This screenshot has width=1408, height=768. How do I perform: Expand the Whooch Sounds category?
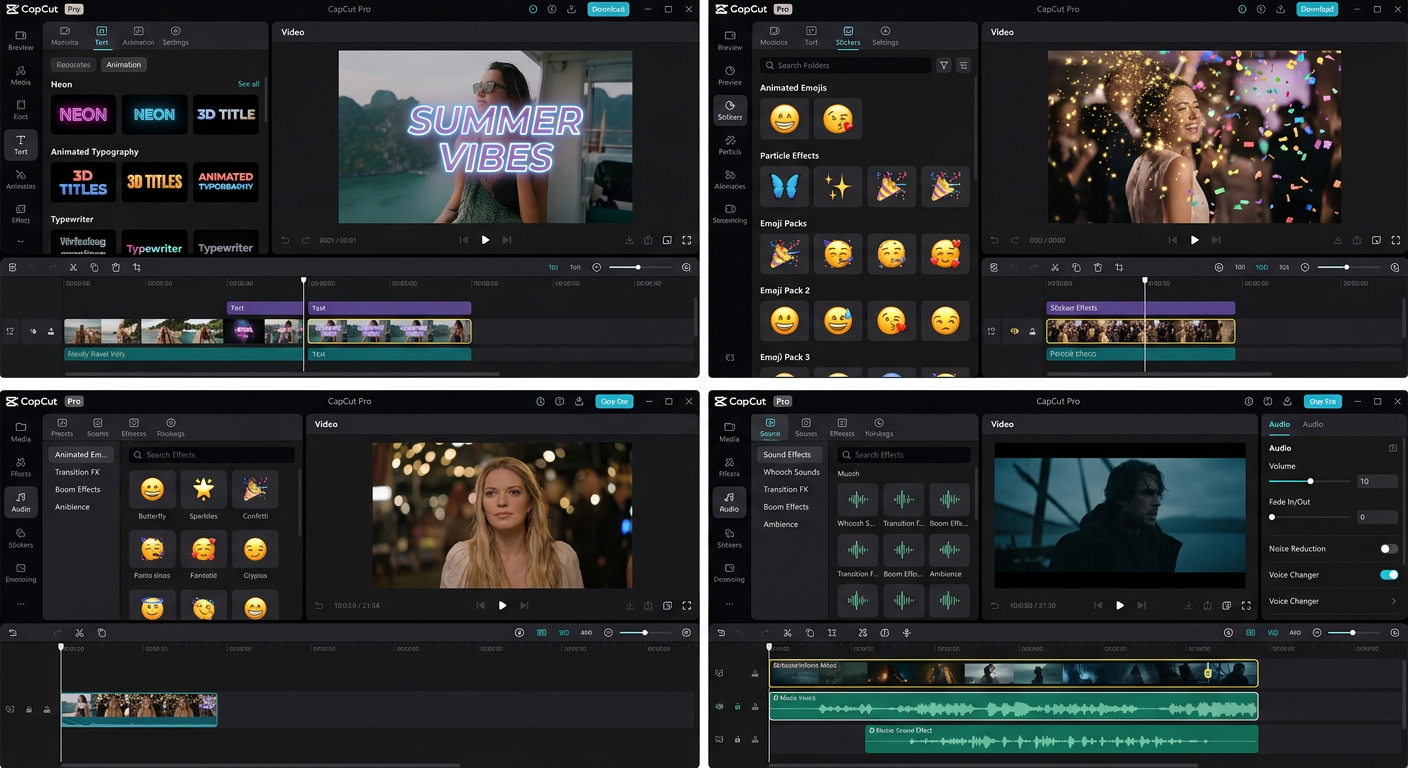791,472
